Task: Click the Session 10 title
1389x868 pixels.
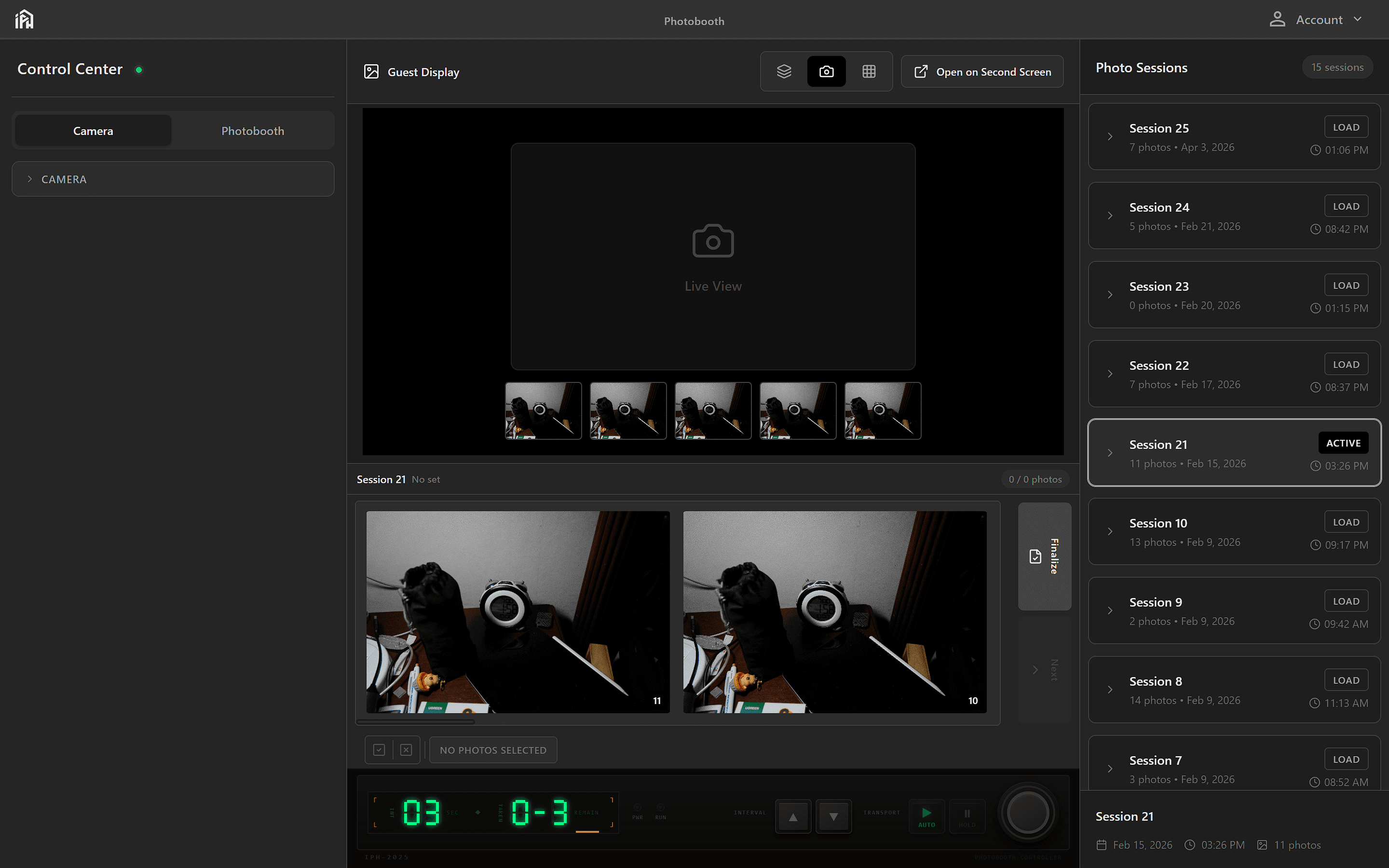Action: [1157, 523]
